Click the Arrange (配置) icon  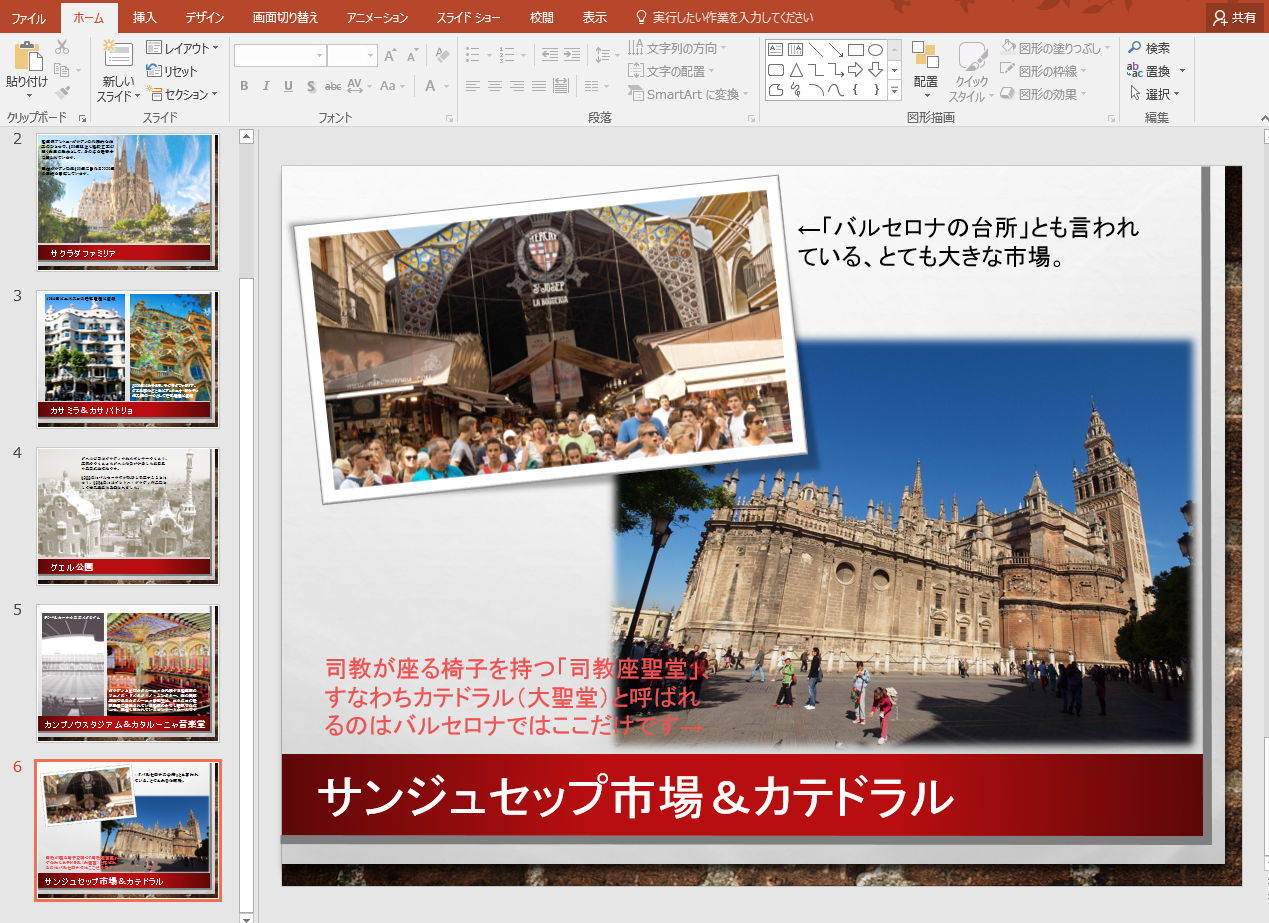[x=925, y=57]
